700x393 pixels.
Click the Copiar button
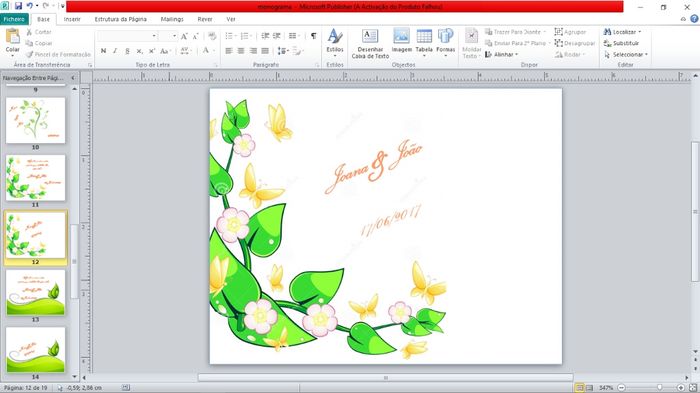pos(39,43)
